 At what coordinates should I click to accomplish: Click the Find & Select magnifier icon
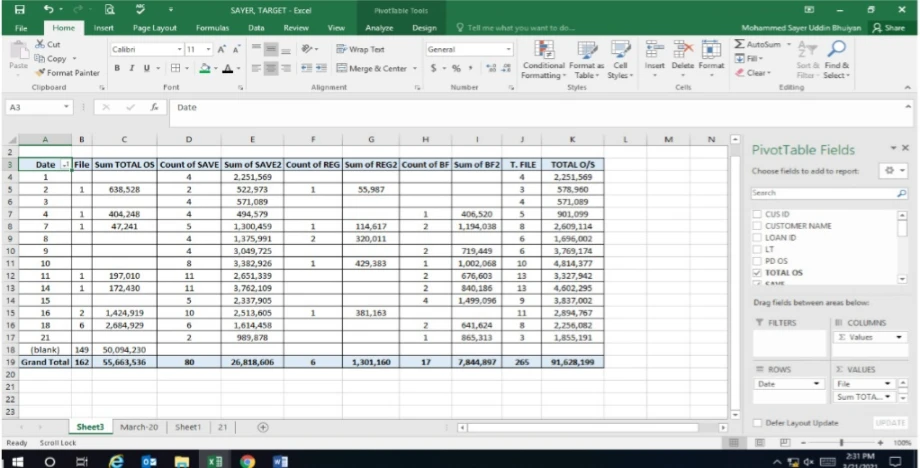[835, 50]
